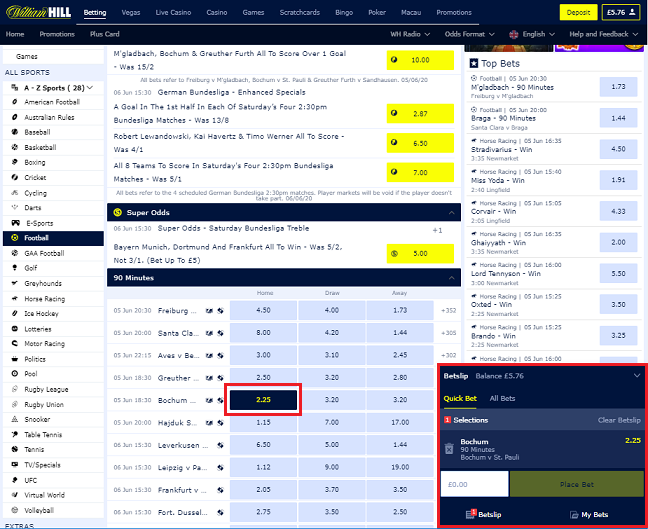This screenshot has height=529, width=648.
Task: Select Greuther away odds 2.80
Action: (400, 377)
